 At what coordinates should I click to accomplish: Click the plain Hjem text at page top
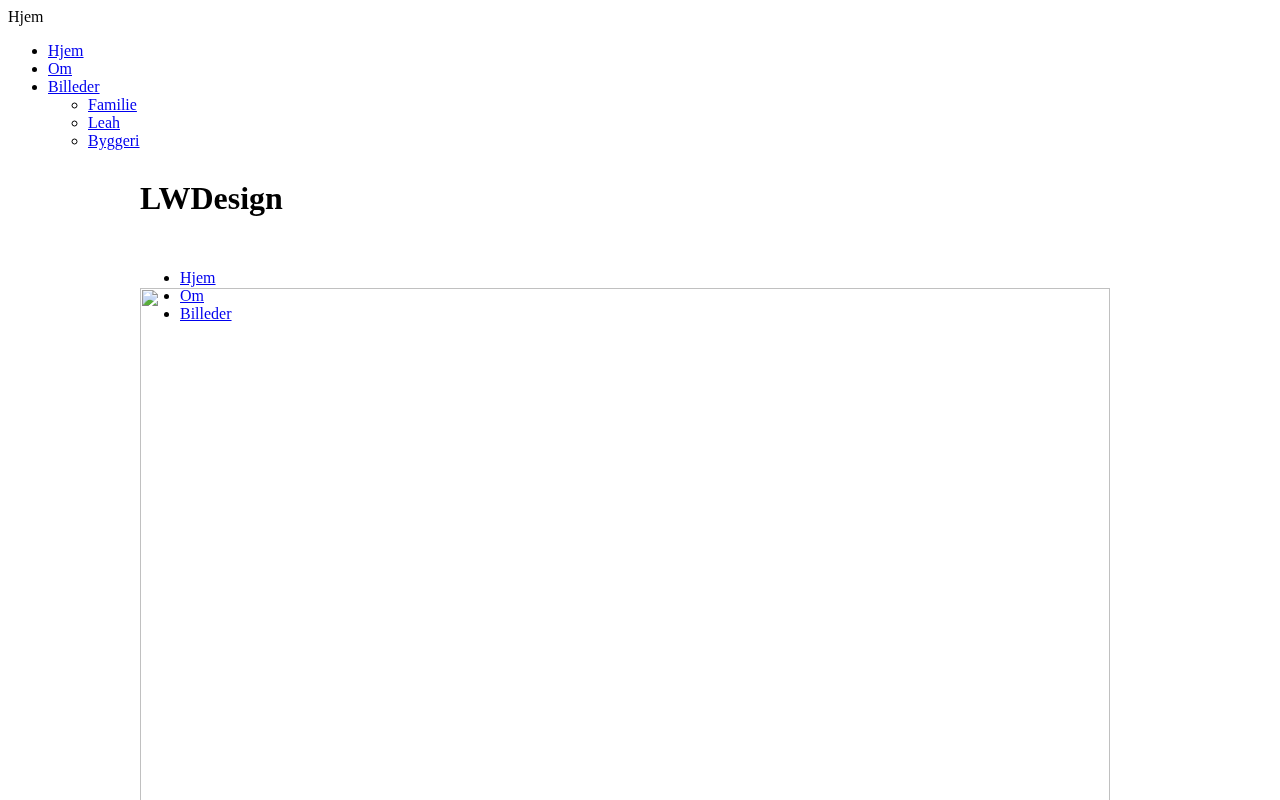pos(26,17)
